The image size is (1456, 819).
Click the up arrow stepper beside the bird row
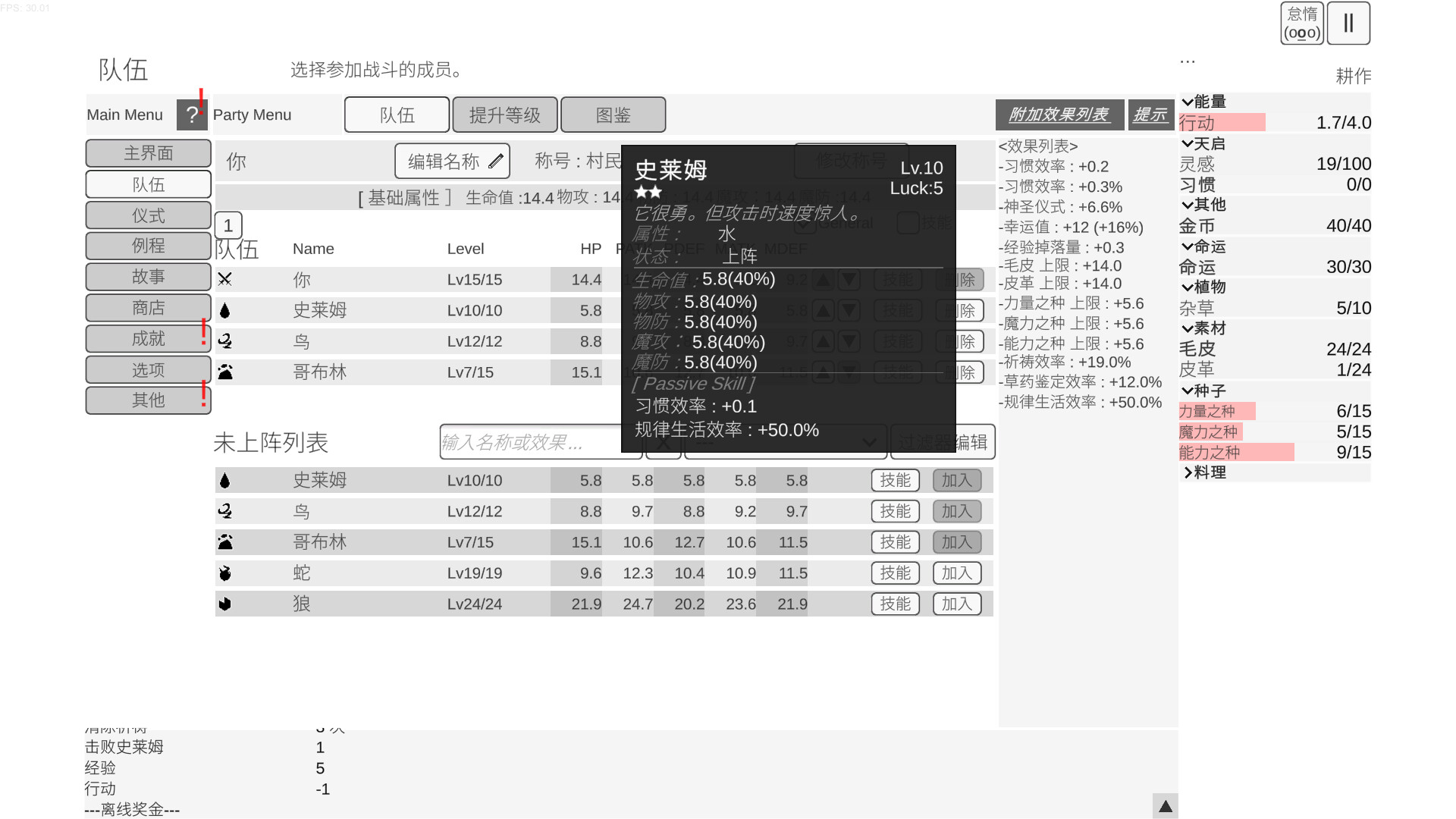(x=824, y=340)
